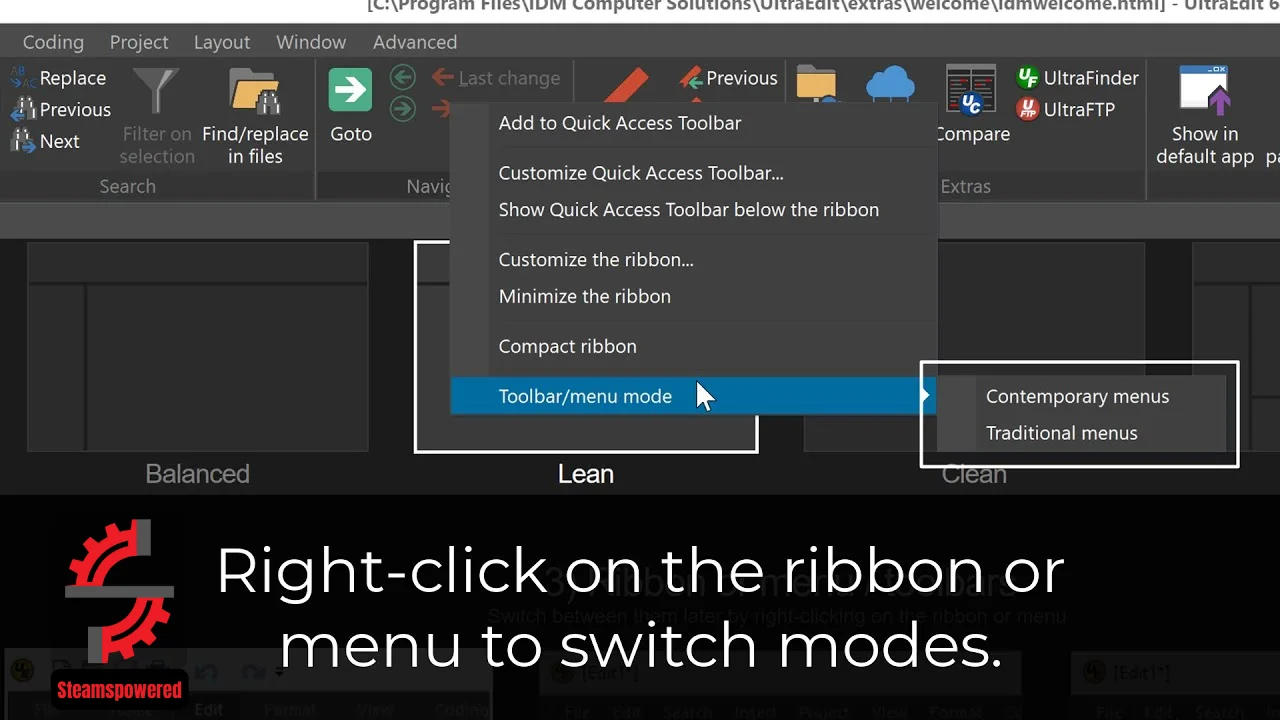Click Show in default app

[1205, 116]
